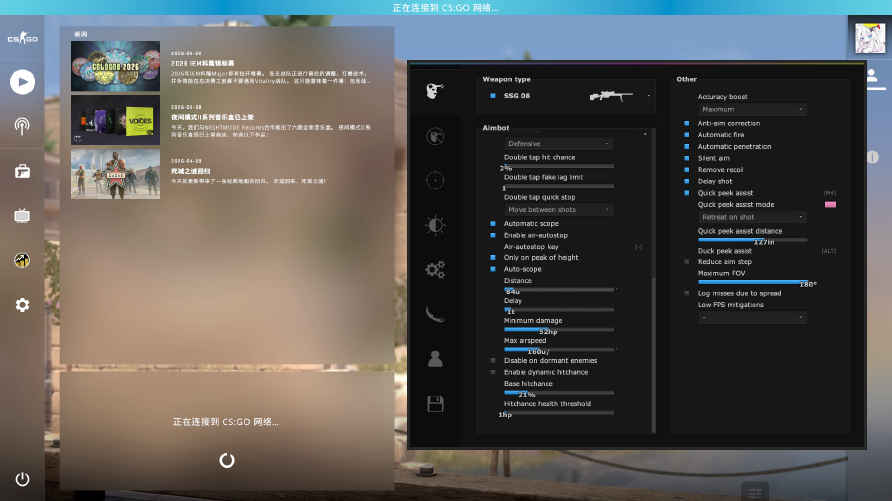This screenshot has height=501, width=892.
Task: Toggle the Quick peek assist checkbox
Action: (x=687, y=193)
